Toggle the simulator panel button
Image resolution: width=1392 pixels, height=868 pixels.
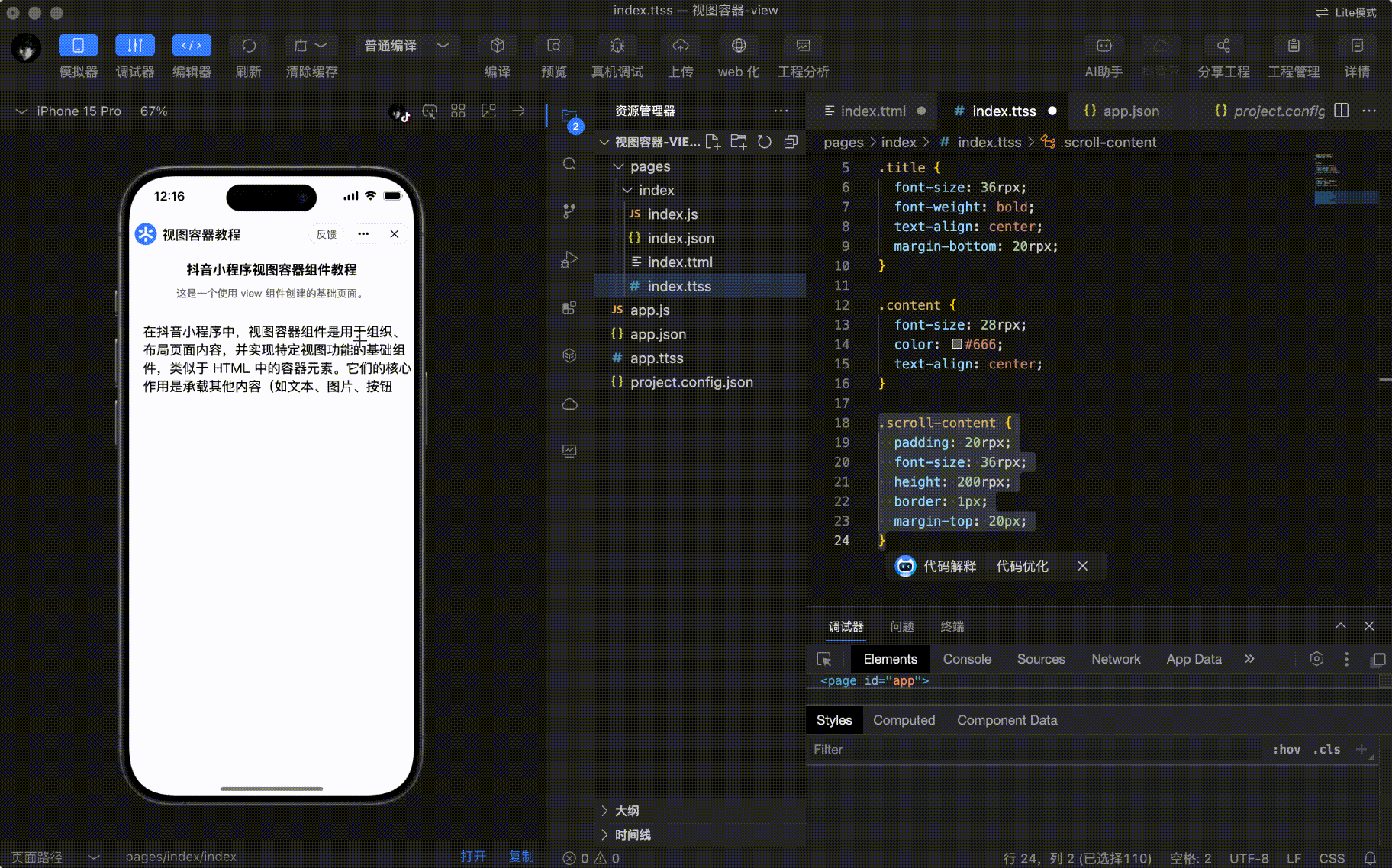click(x=79, y=46)
